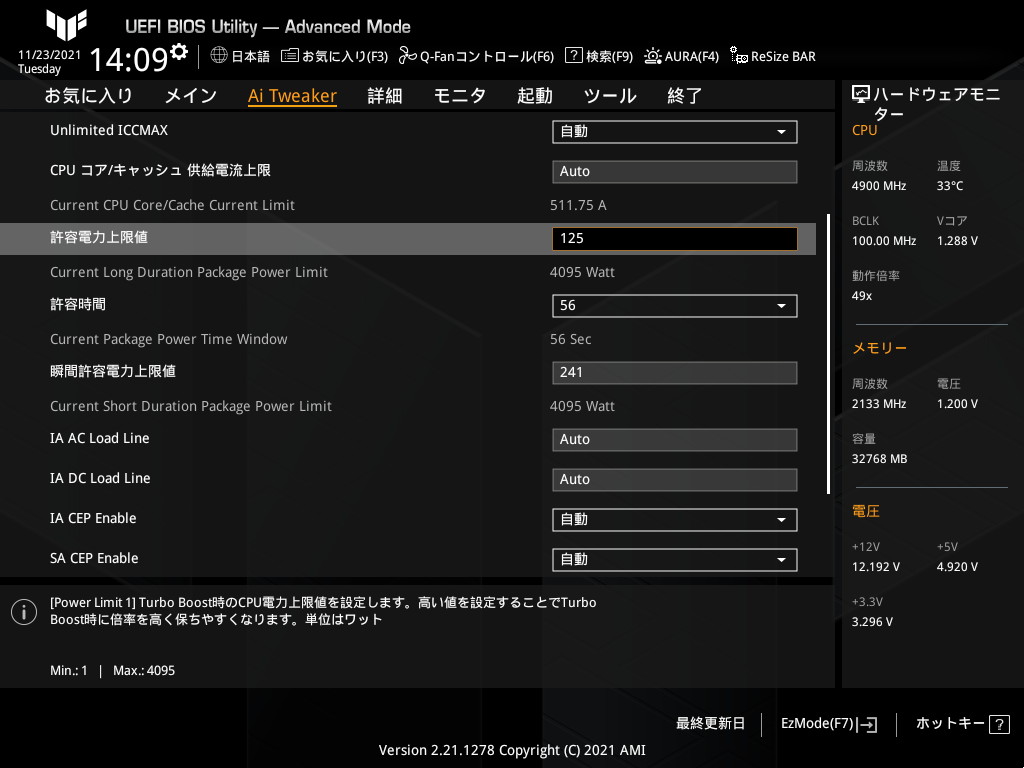This screenshot has width=1024, height=768.
Task: Click the EzMode(F7) button label
Action: click(x=817, y=724)
